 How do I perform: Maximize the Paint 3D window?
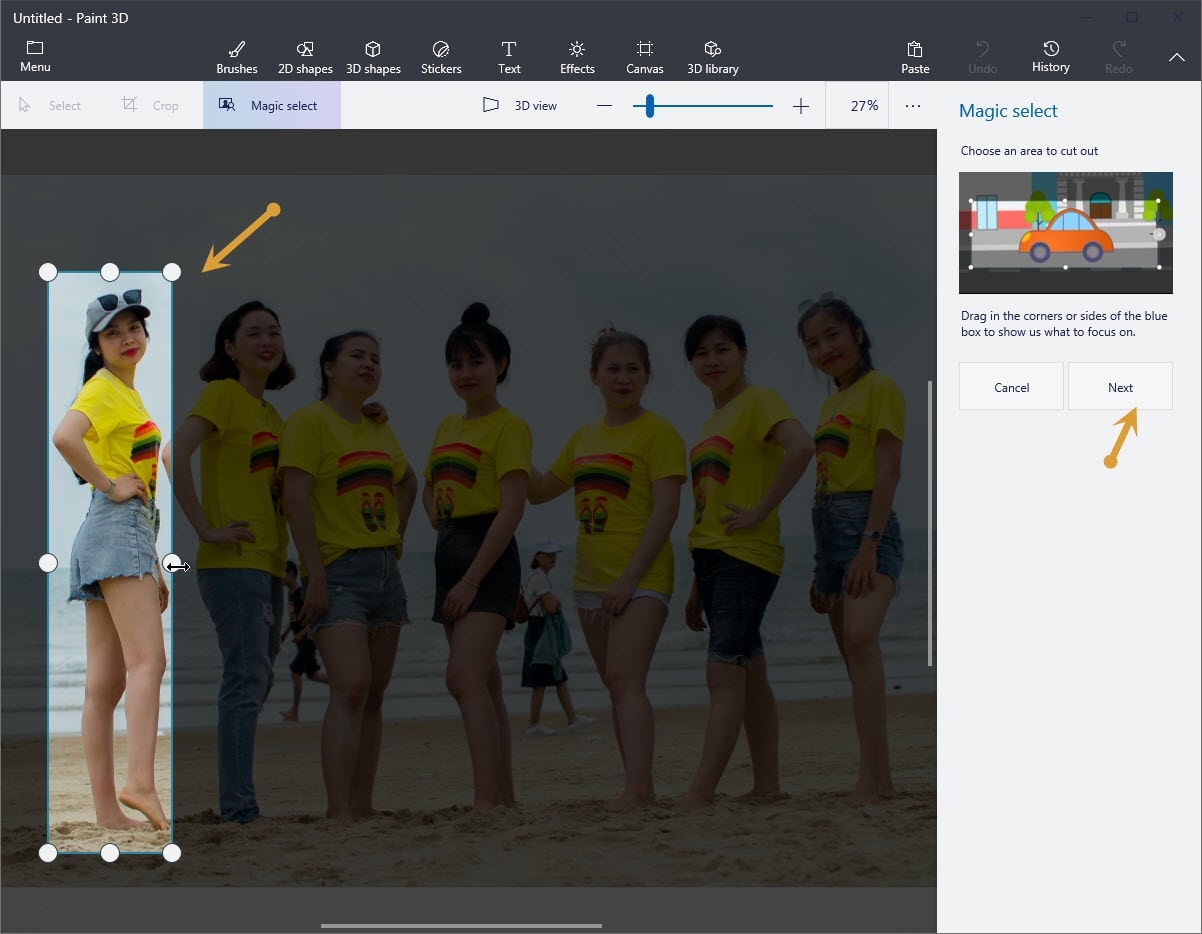tap(1132, 17)
